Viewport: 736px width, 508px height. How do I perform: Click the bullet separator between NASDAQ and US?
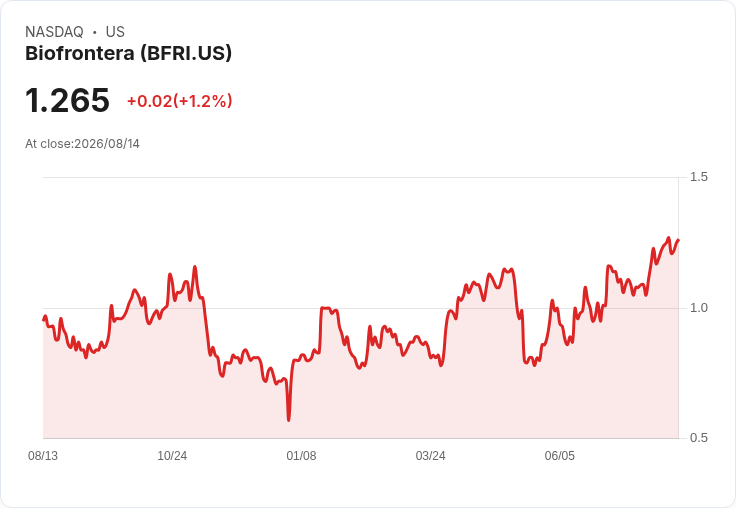tap(94, 32)
